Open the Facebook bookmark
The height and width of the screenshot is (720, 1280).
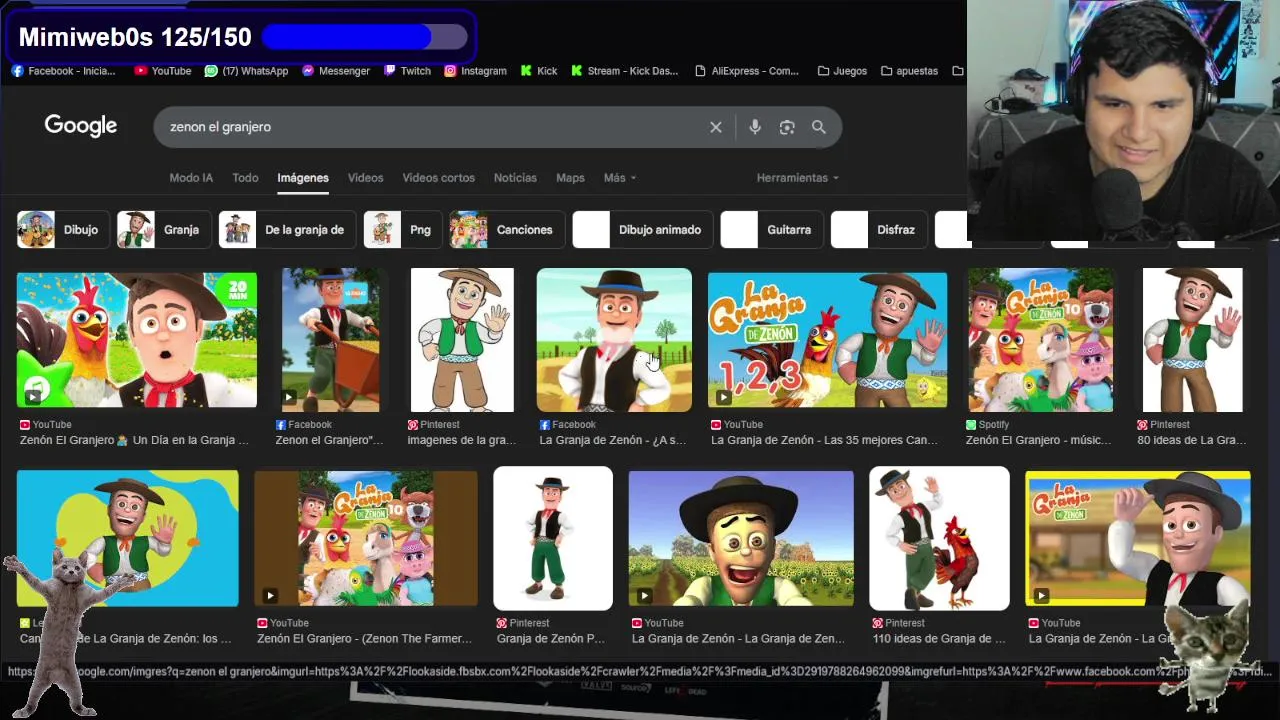63,71
